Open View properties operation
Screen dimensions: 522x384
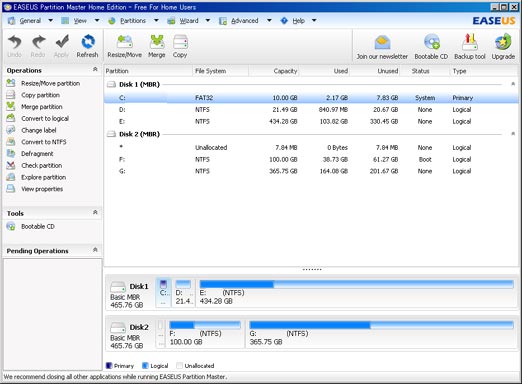42,189
